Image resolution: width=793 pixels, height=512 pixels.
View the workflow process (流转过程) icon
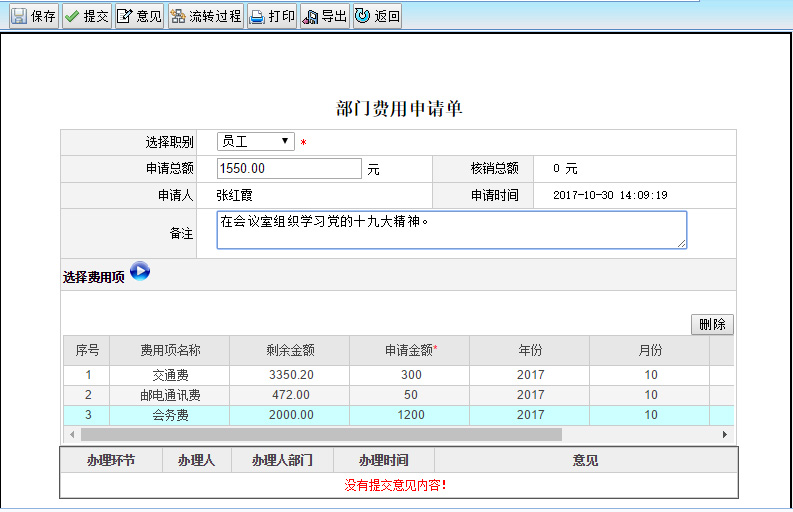(x=178, y=16)
